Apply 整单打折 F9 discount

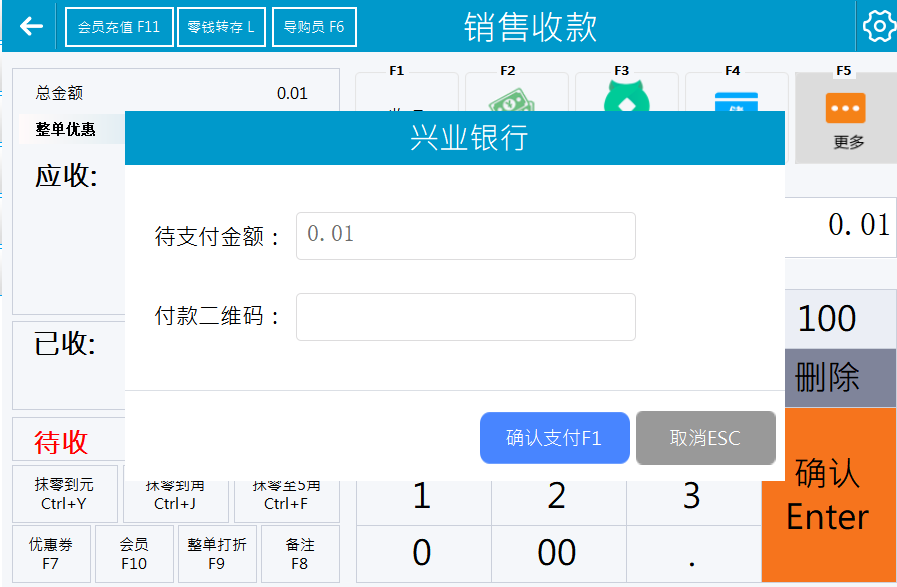216,554
